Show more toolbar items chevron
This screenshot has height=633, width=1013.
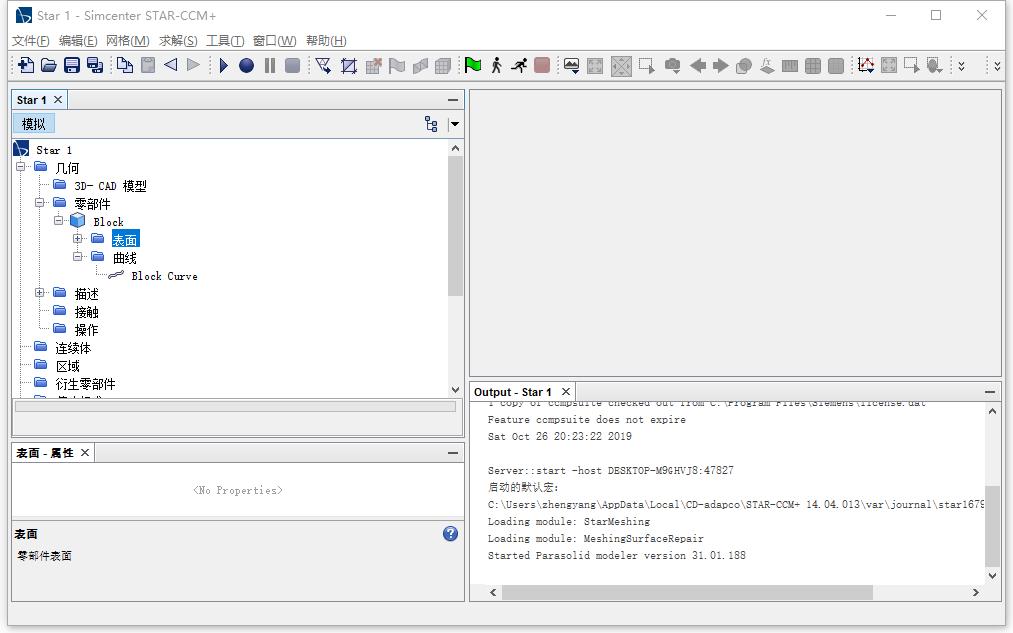[961, 66]
